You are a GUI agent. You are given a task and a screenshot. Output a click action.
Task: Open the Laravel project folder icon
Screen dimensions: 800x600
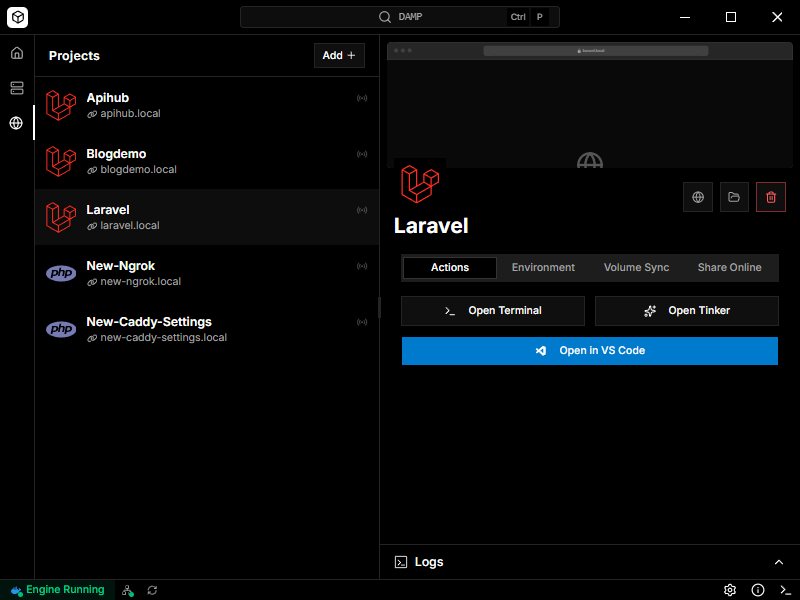734,196
